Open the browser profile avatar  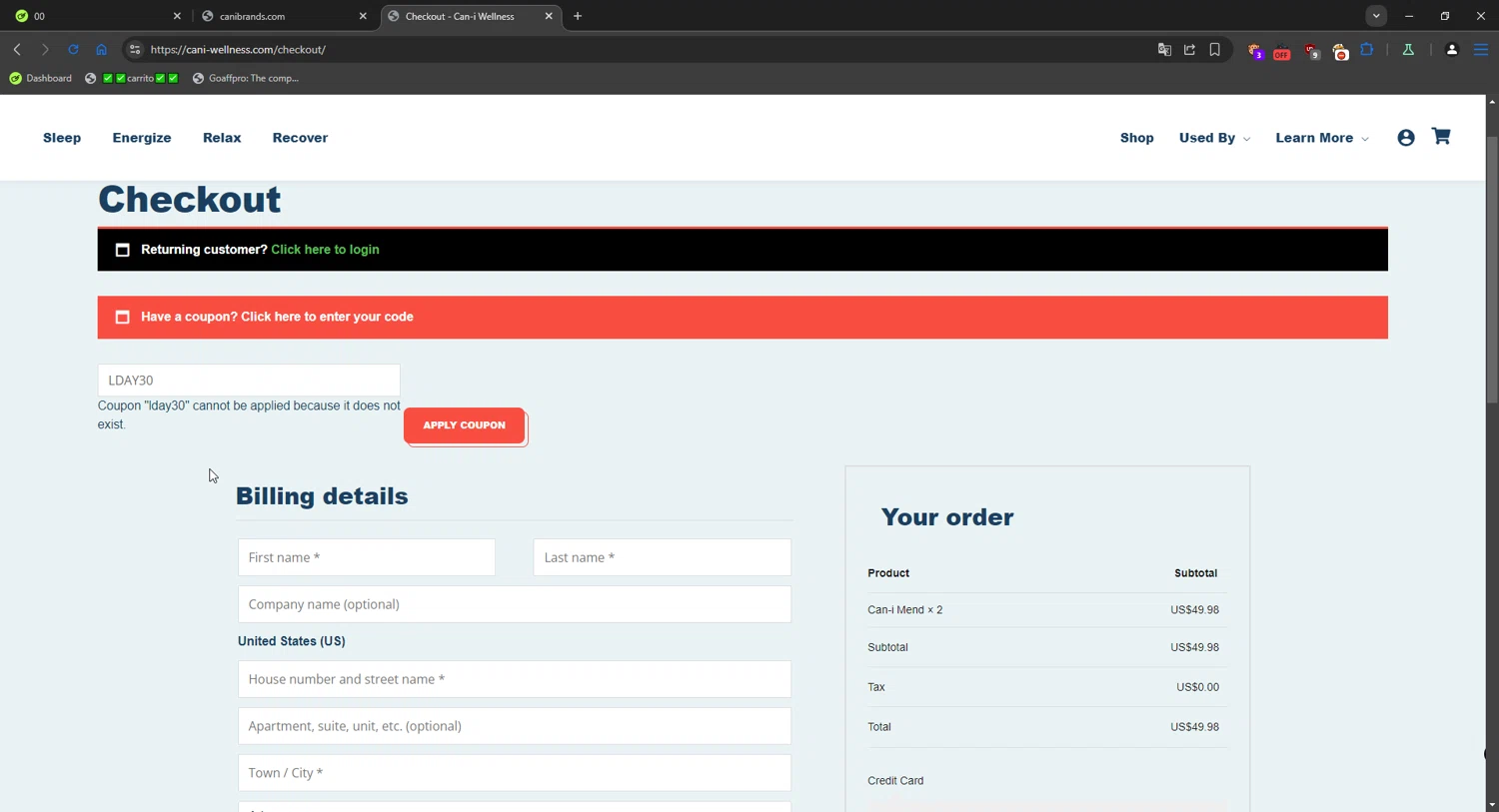(1452, 49)
